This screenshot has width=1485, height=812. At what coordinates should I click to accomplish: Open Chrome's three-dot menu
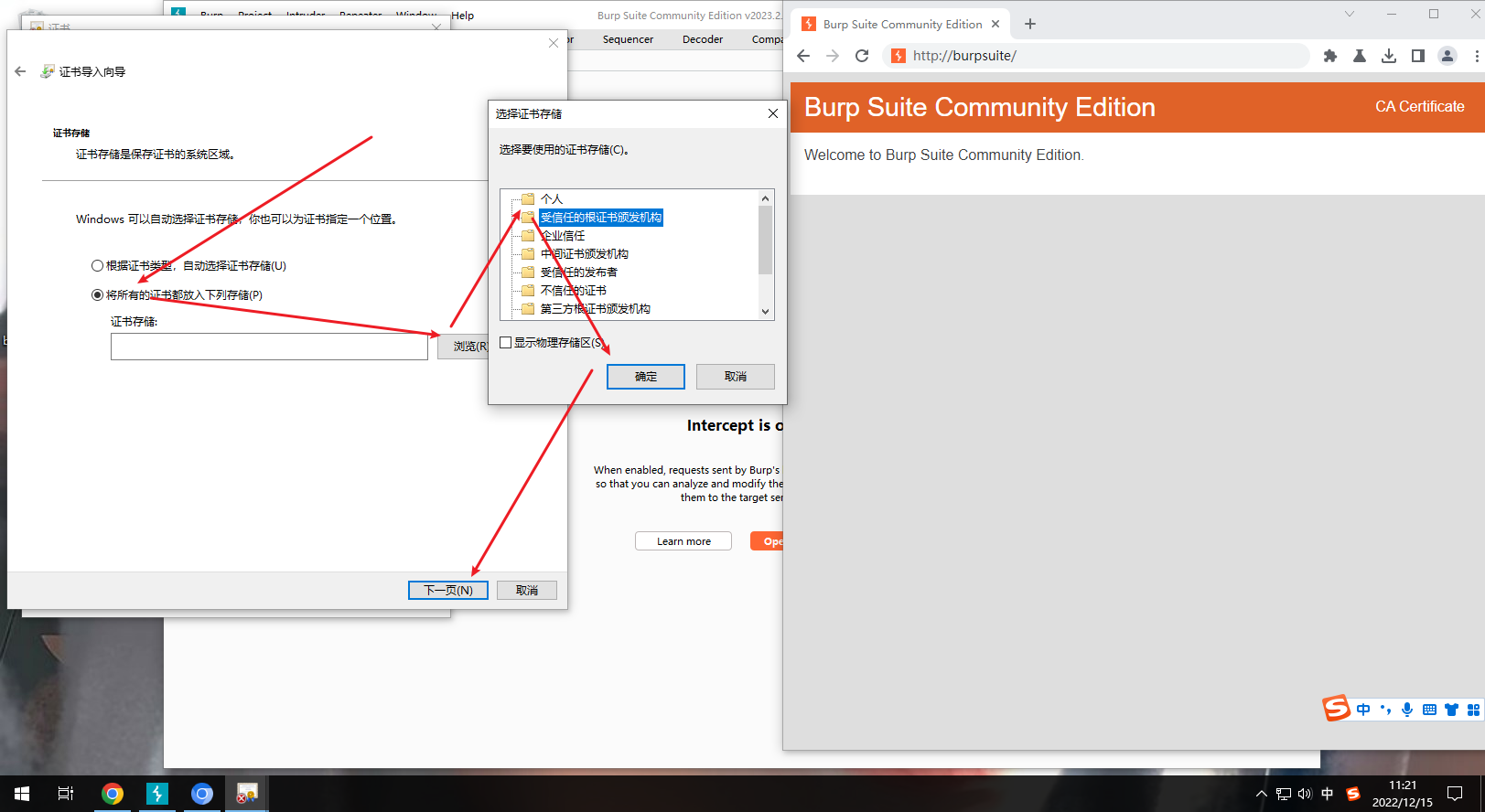(1476, 56)
